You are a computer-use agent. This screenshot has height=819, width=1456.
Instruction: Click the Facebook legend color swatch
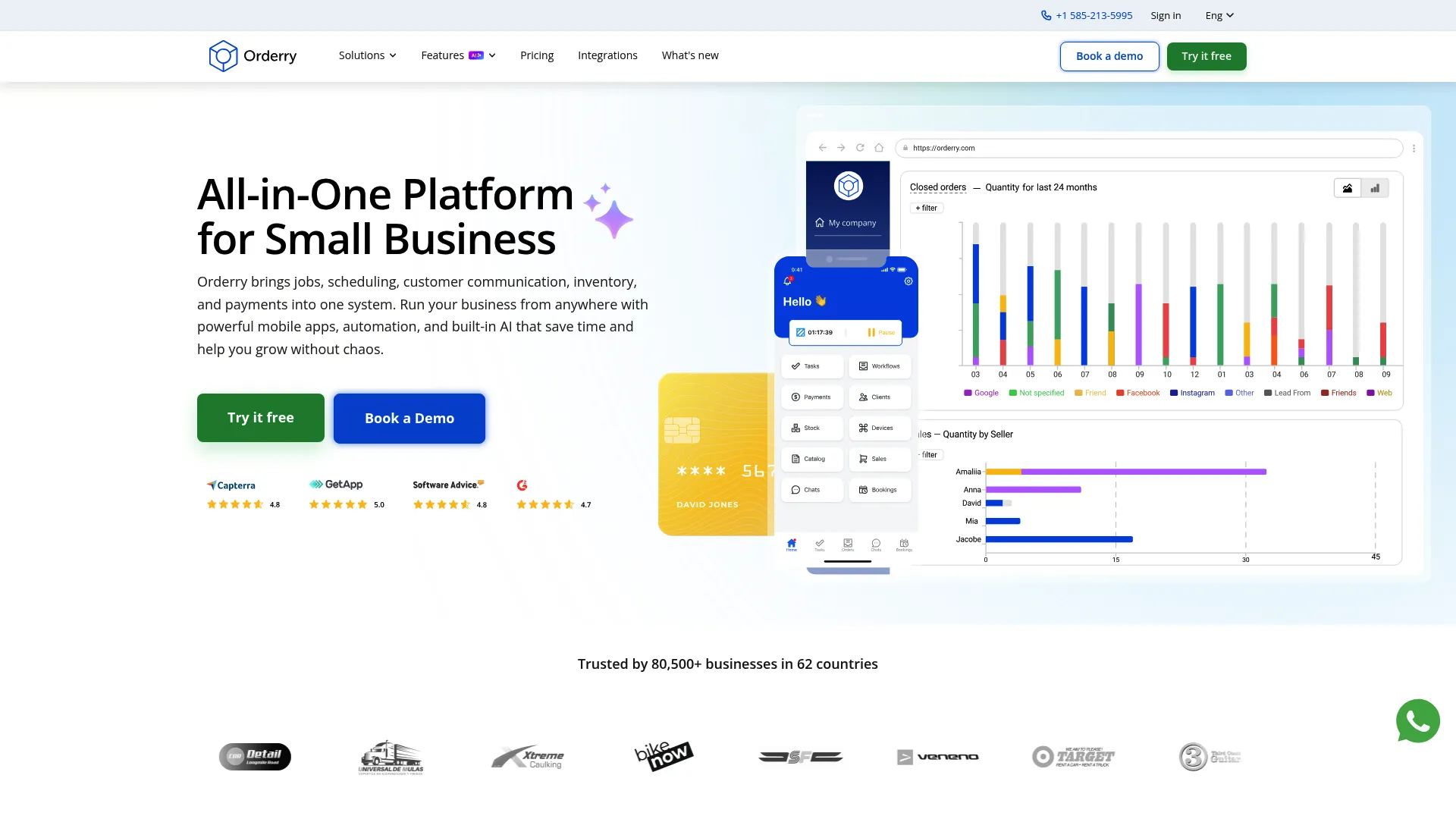click(x=1120, y=393)
